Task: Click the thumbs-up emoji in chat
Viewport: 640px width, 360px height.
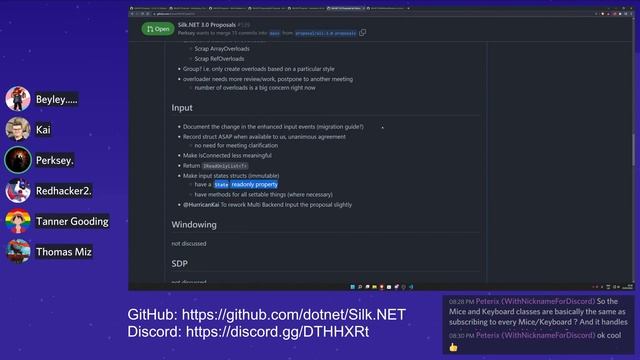Action: coord(453,347)
